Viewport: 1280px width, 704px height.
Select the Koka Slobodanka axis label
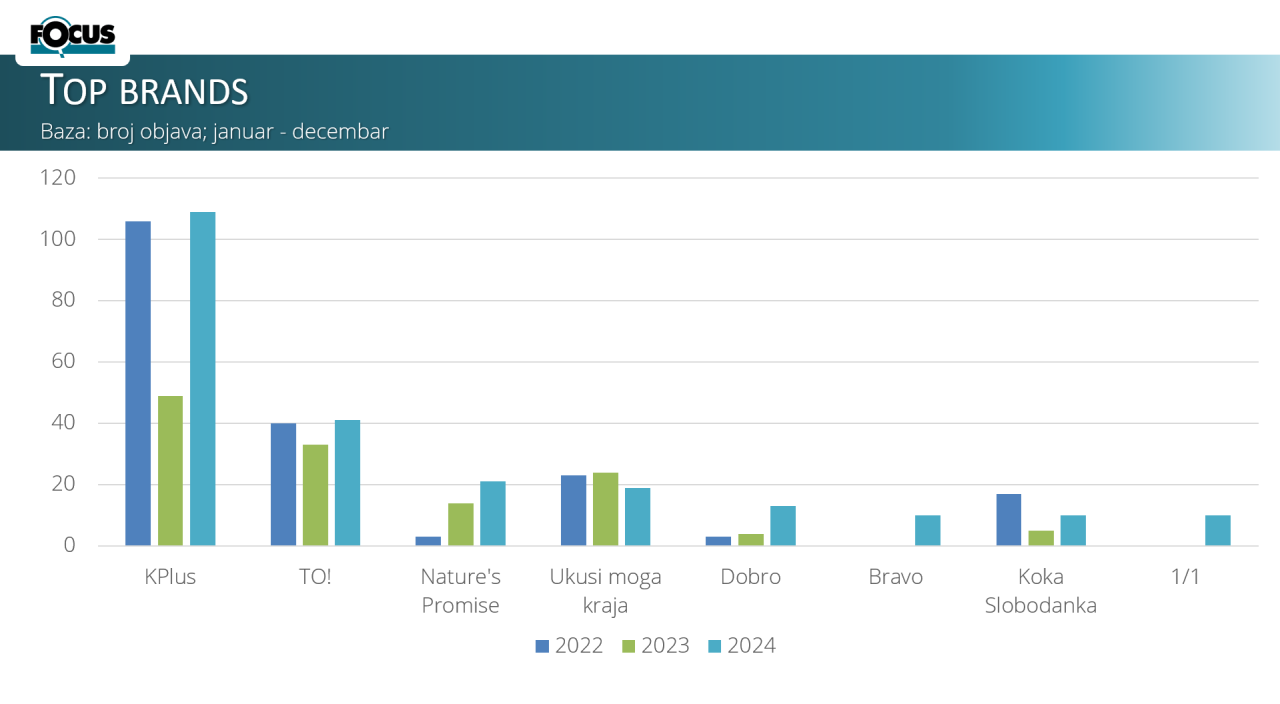(x=1041, y=591)
